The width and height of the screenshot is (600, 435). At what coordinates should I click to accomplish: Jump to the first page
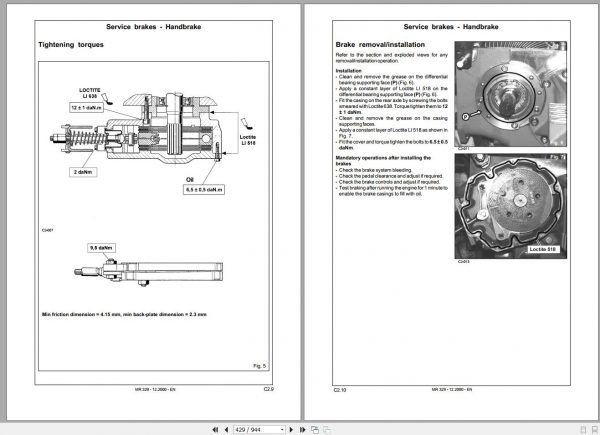[x=215, y=430]
